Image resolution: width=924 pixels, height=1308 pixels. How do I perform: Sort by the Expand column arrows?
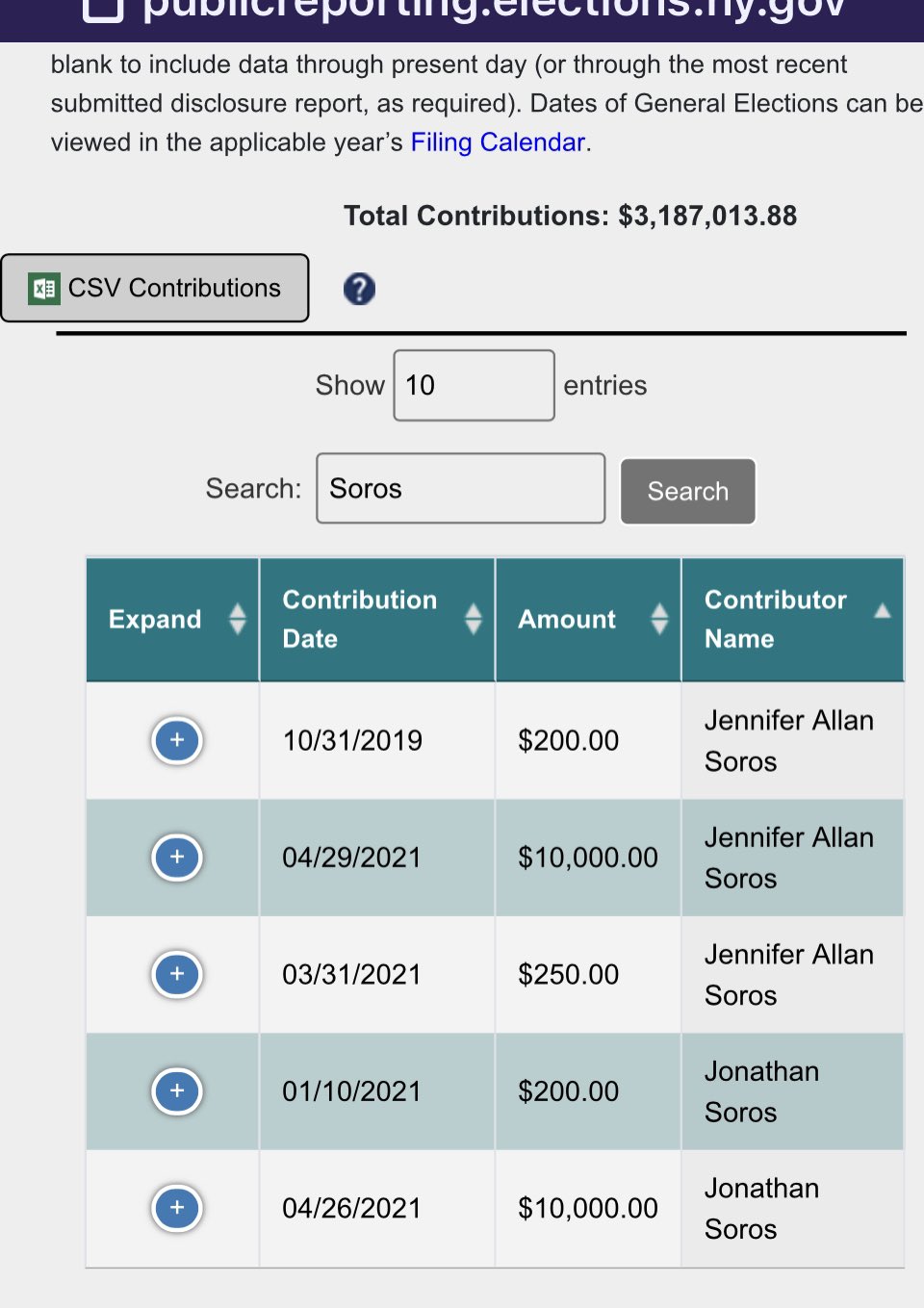coord(238,619)
